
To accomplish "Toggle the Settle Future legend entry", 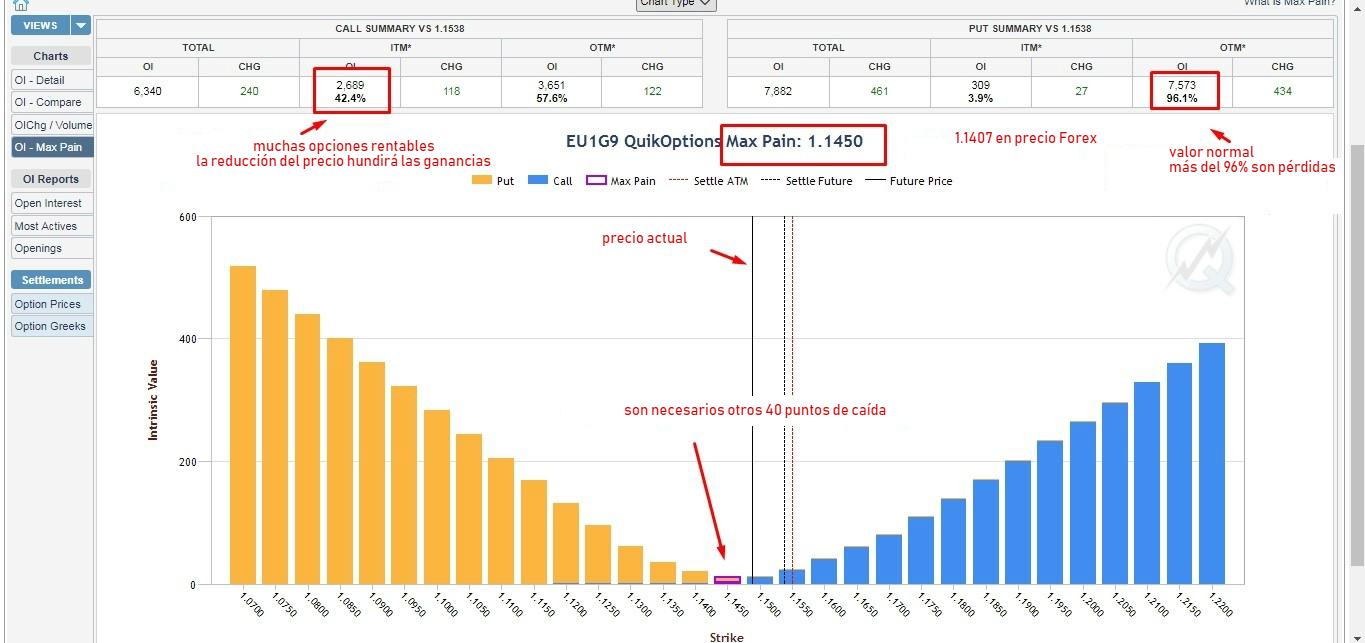I will (x=806, y=181).
